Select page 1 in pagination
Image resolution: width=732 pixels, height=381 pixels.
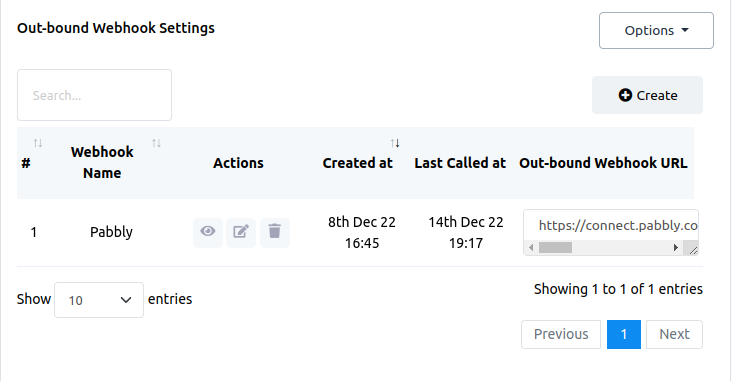624,334
